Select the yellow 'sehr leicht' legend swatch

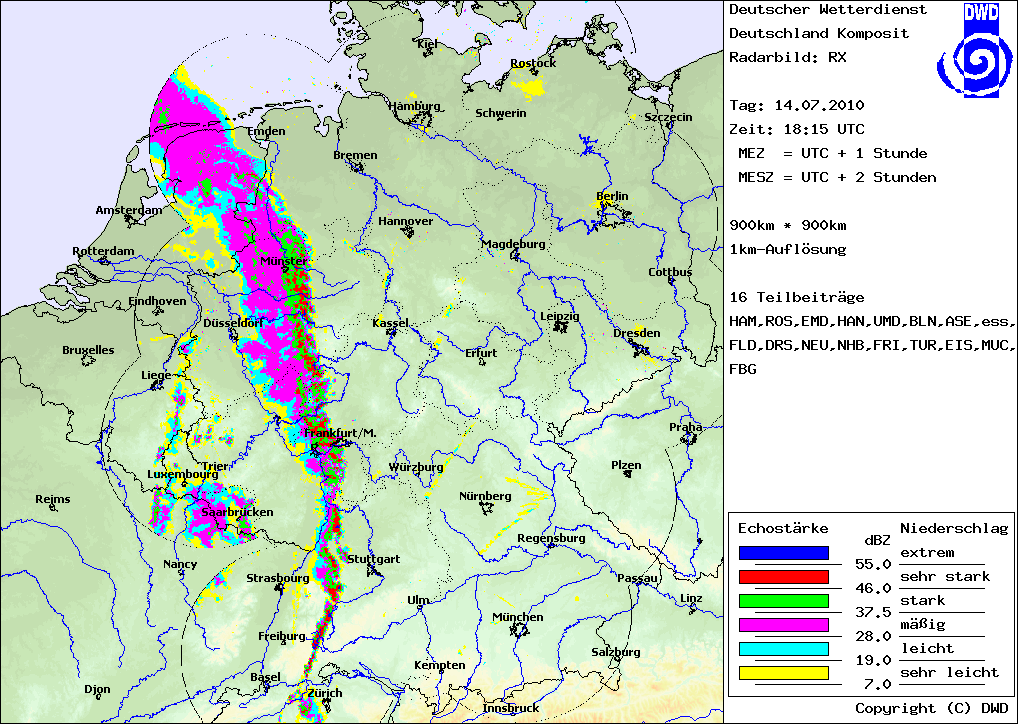[x=783, y=673]
